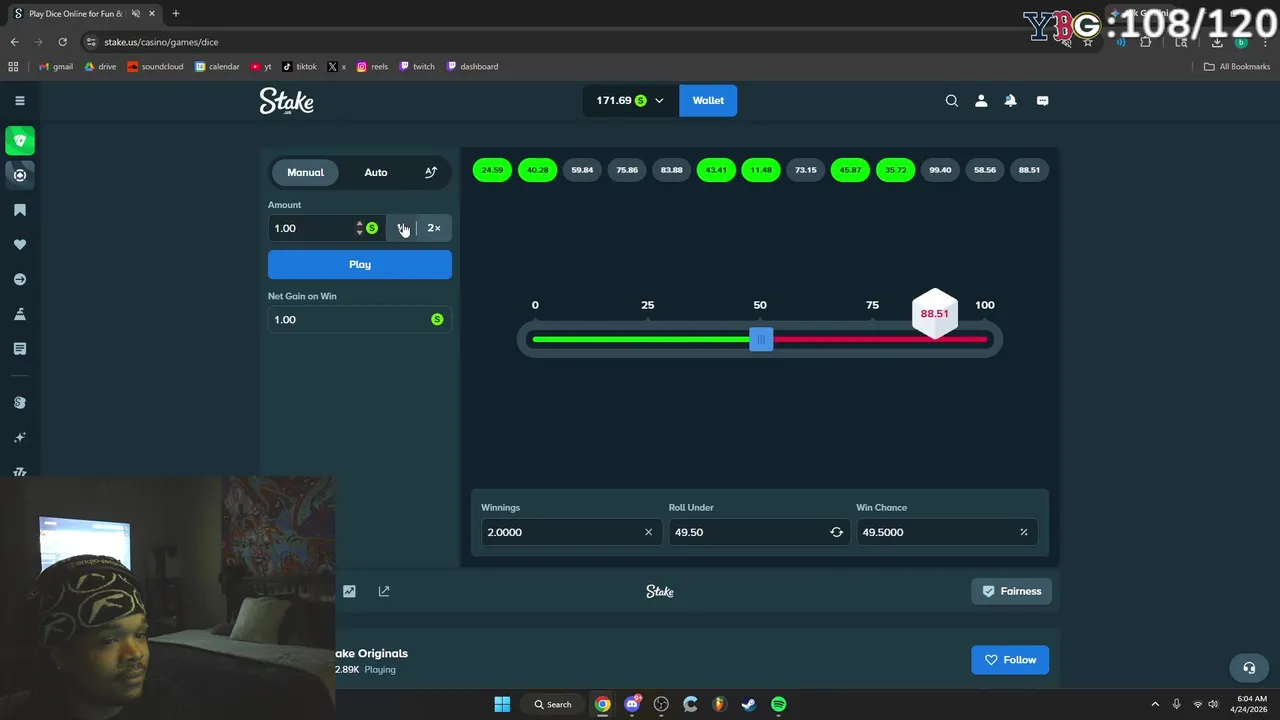Open the Windows Start menu
This screenshot has width=1280, height=720.
[502, 704]
